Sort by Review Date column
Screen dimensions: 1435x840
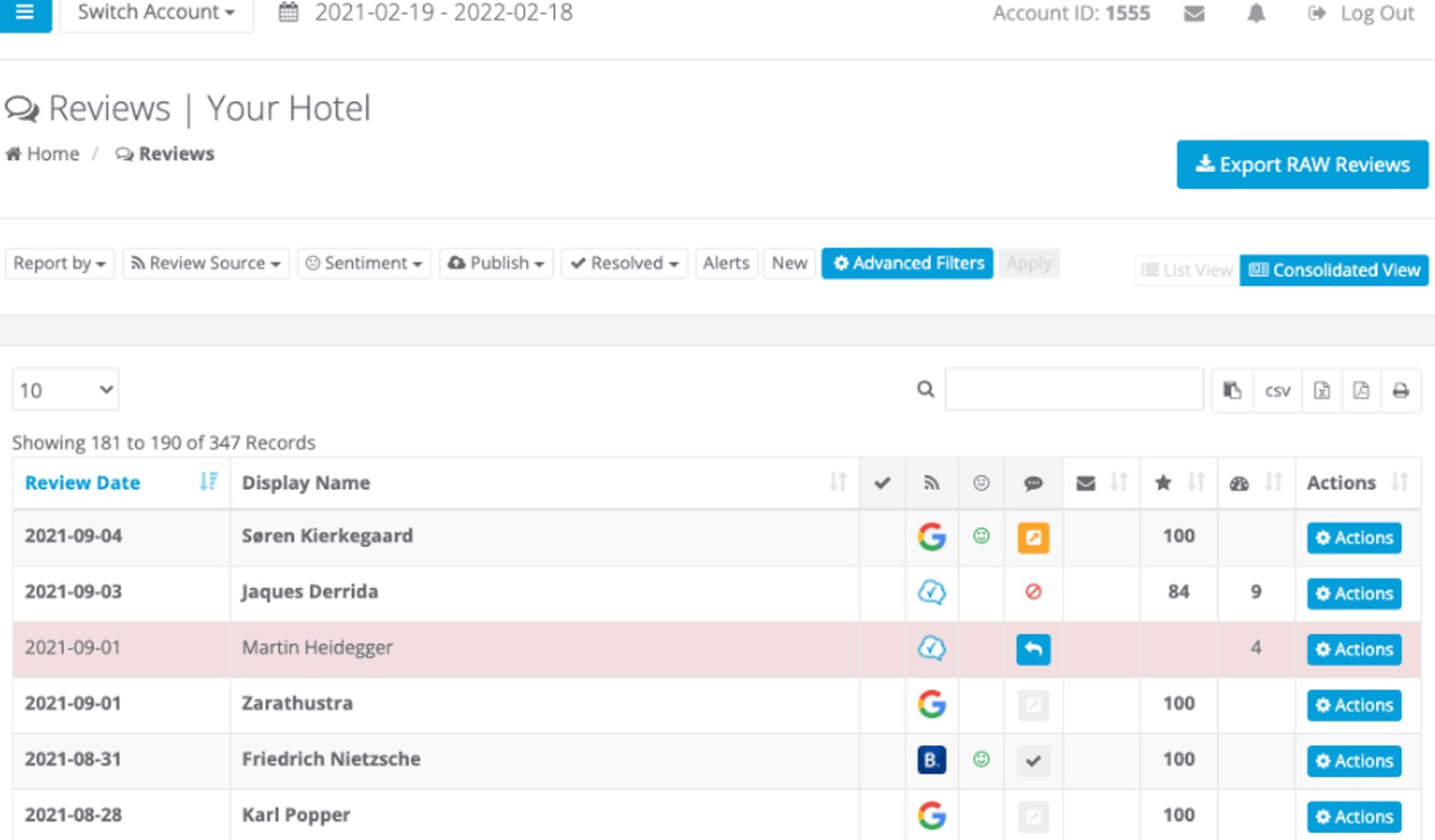point(121,483)
